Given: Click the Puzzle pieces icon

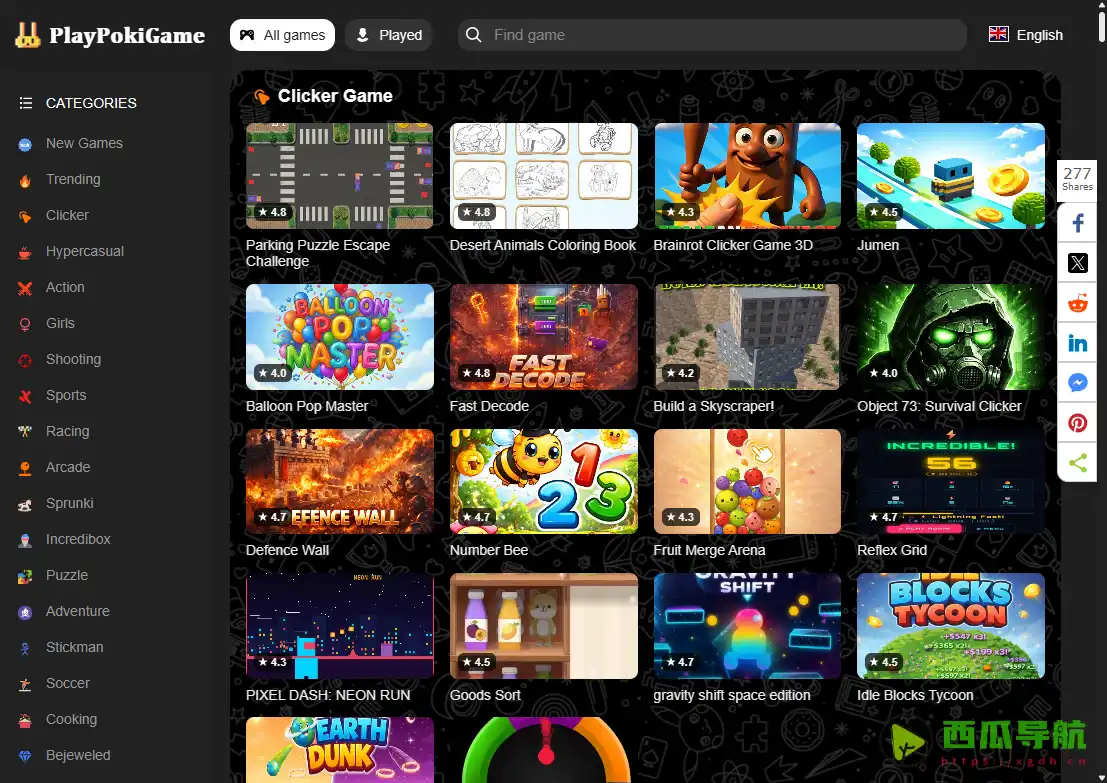Looking at the screenshot, I should (x=25, y=576).
